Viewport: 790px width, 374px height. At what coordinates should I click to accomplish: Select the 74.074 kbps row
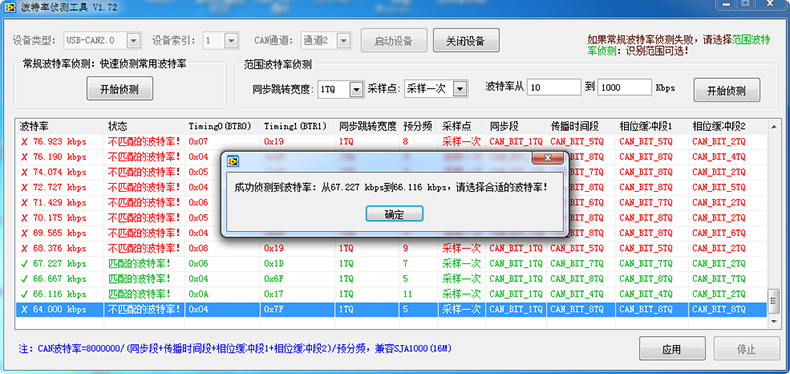[x=391, y=172]
